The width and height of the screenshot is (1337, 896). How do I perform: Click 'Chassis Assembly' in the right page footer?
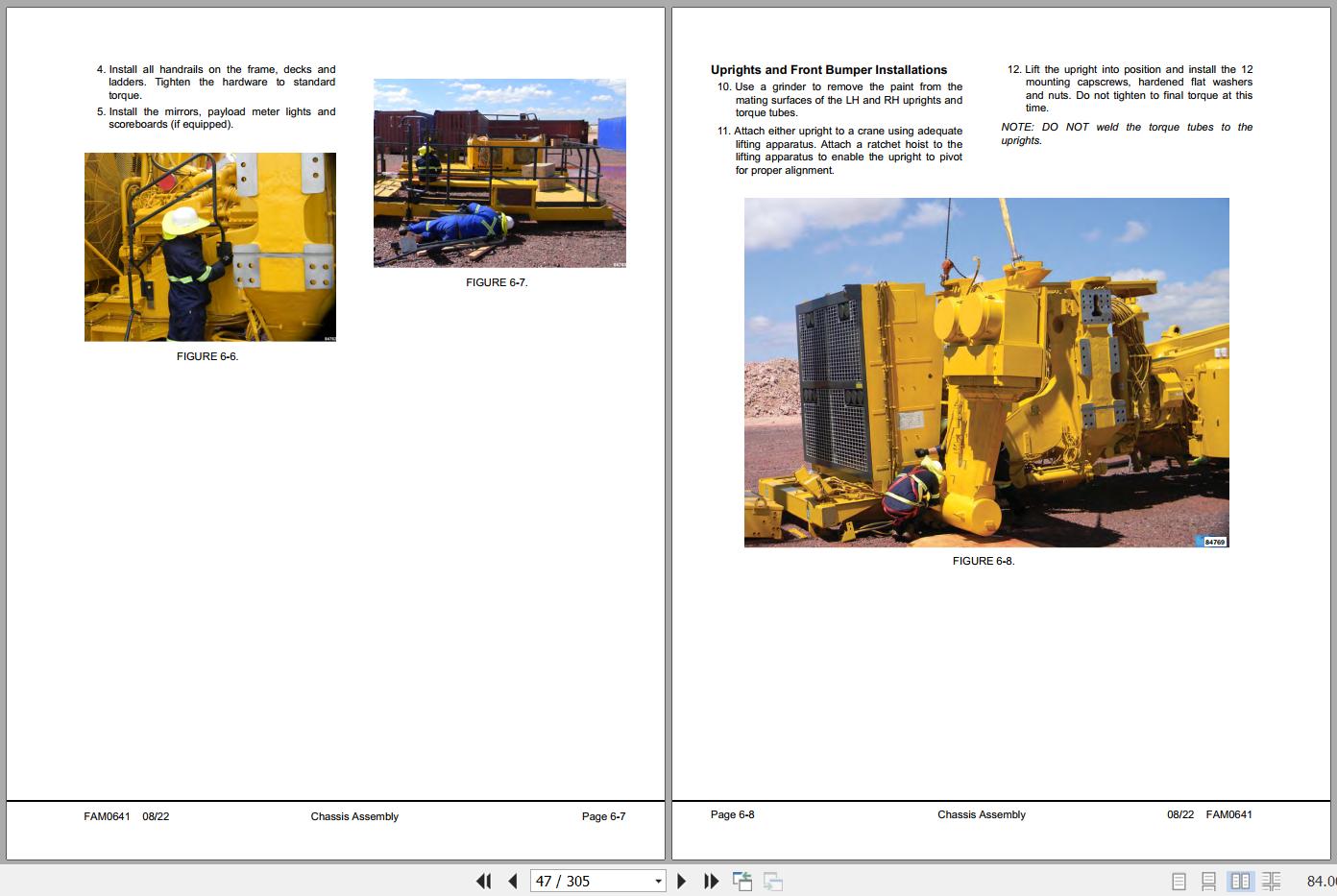pyautogui.click(x=982, y=814)
